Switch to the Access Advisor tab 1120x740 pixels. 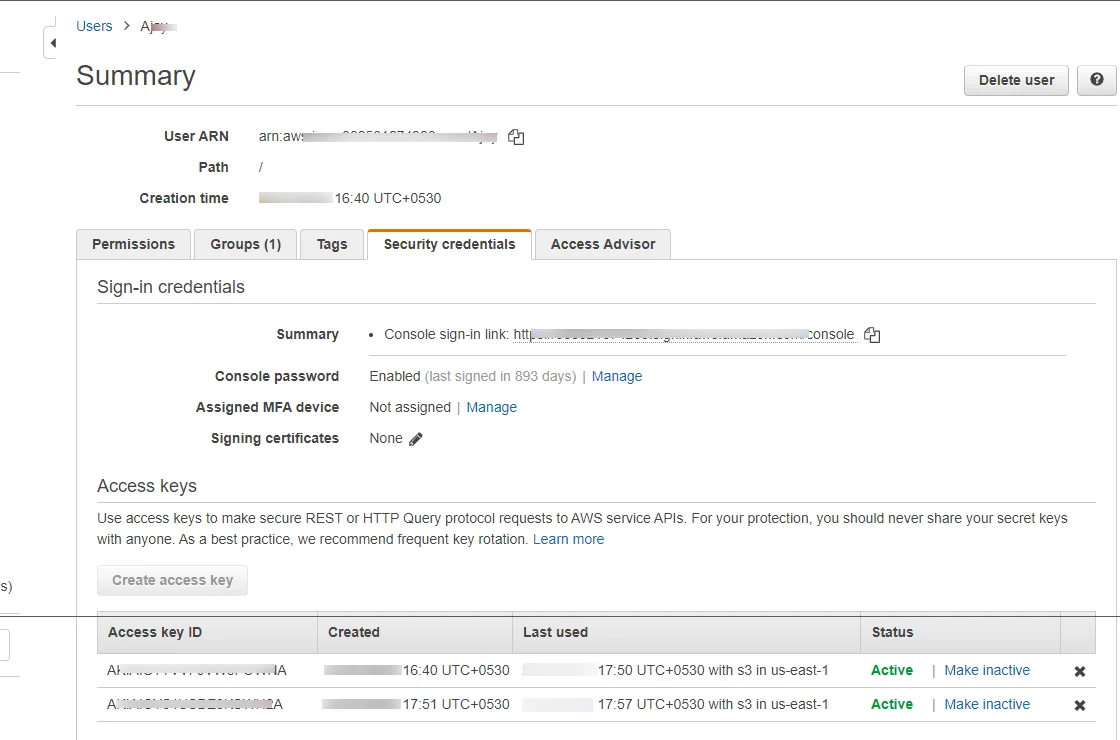(603, 244)
